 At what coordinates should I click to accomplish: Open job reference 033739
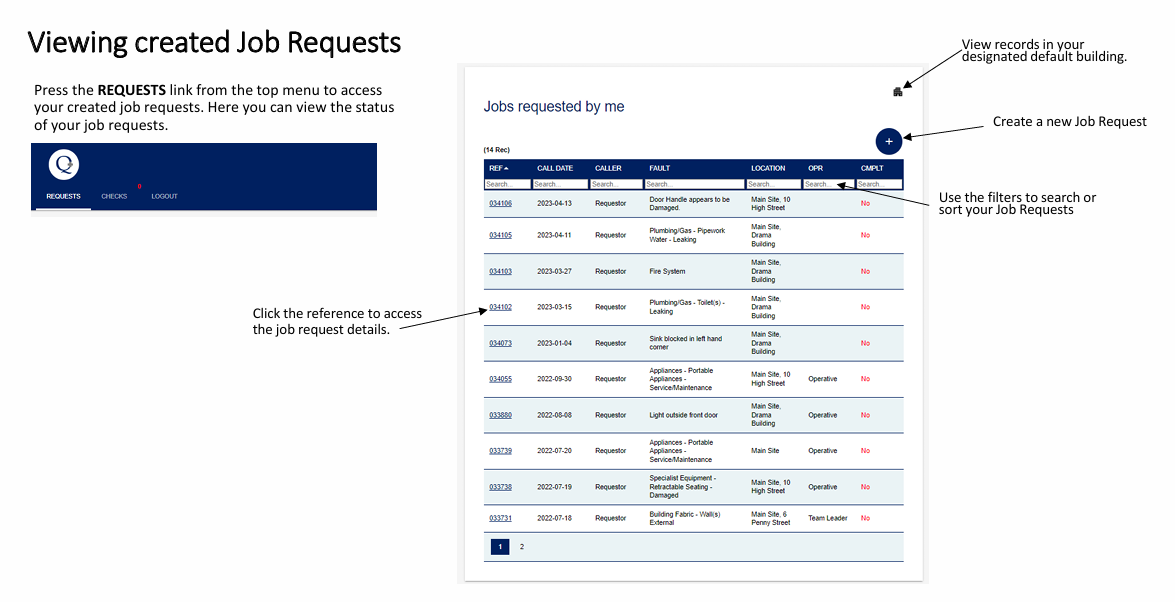tap(501, 451)
